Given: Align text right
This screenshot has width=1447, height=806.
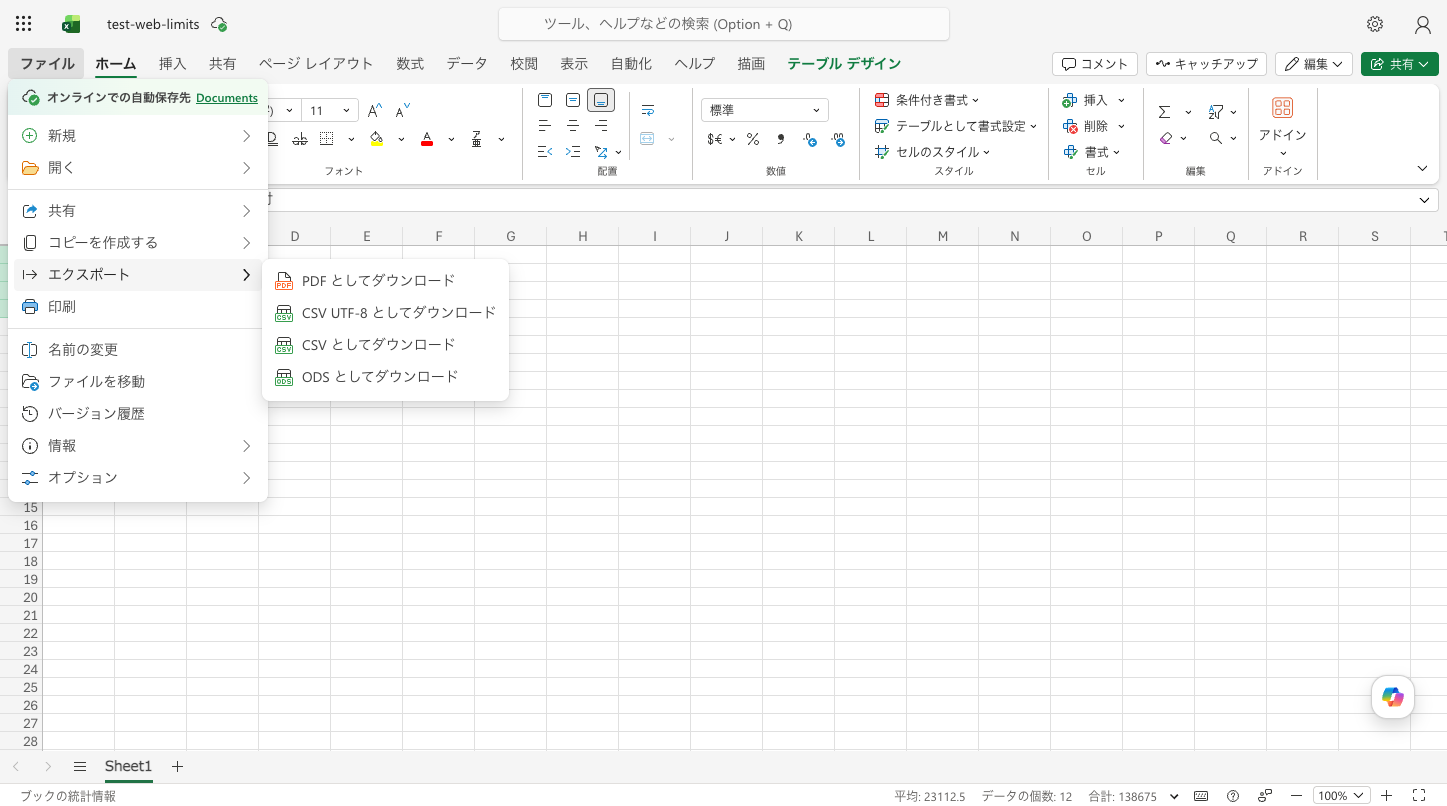Looking at the screenshot, I should 601,126.
